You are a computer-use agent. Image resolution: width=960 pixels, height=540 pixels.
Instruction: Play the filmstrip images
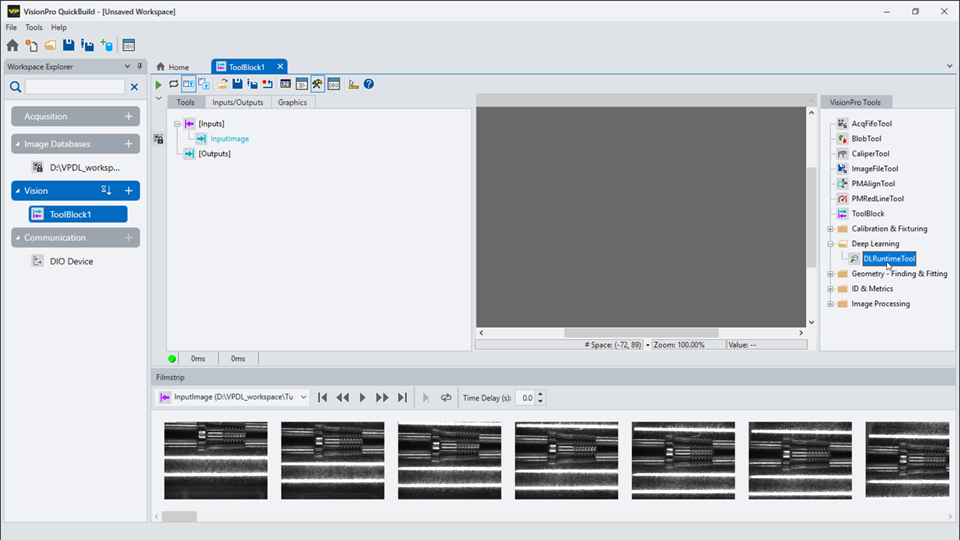click(362, 398)
